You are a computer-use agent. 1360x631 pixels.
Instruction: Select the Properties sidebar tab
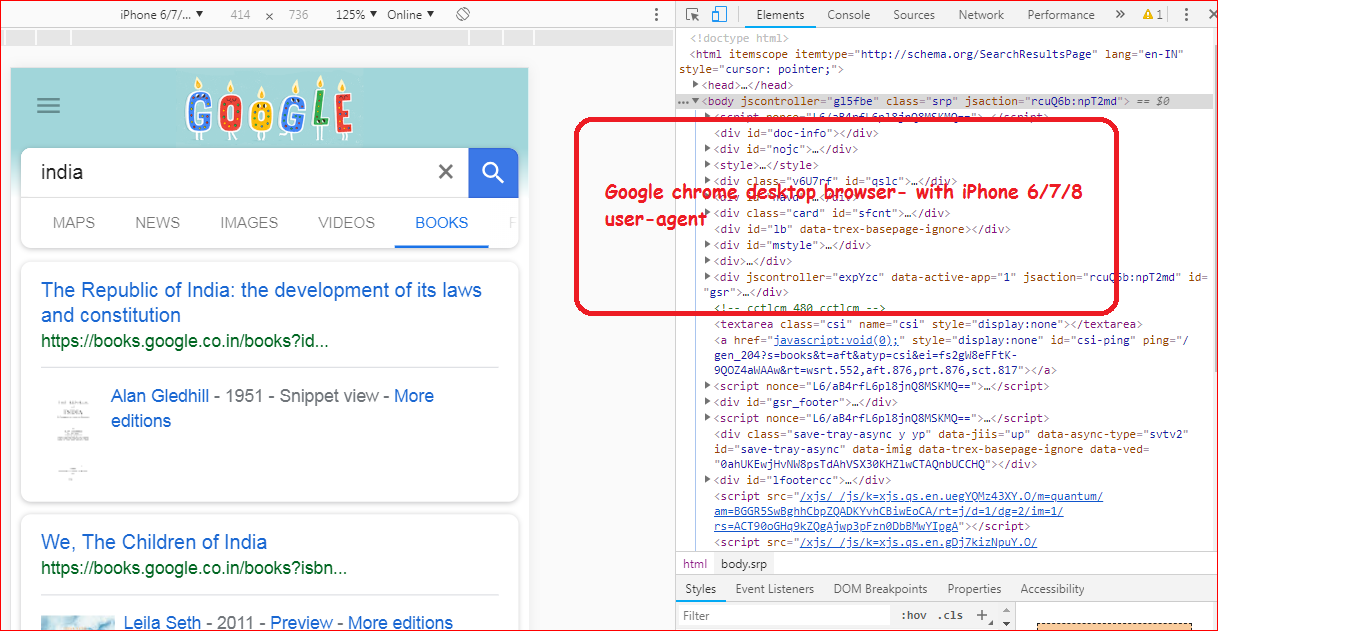(x=974, y=589)
